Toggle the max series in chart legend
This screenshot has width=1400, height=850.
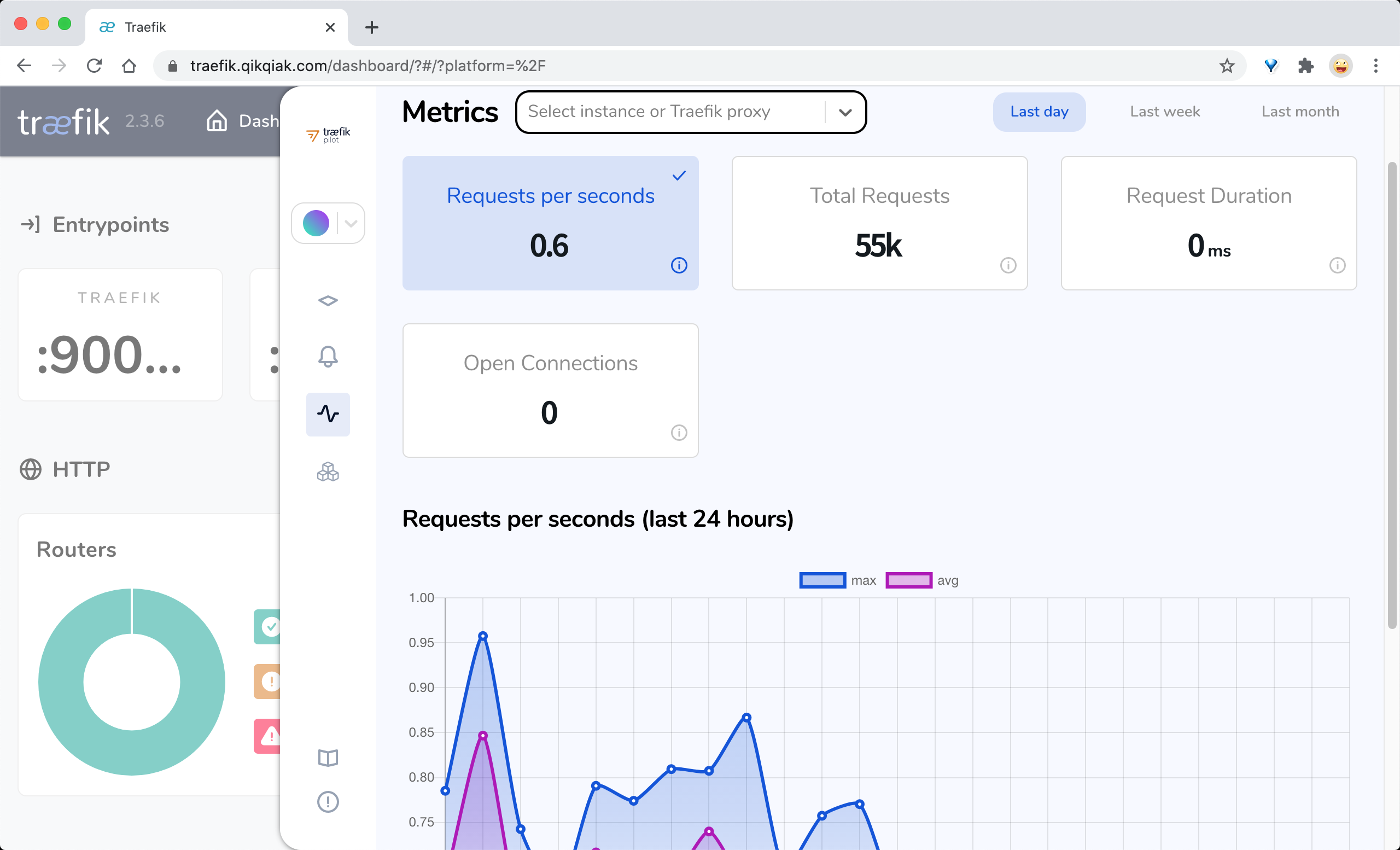pos(837,580)
